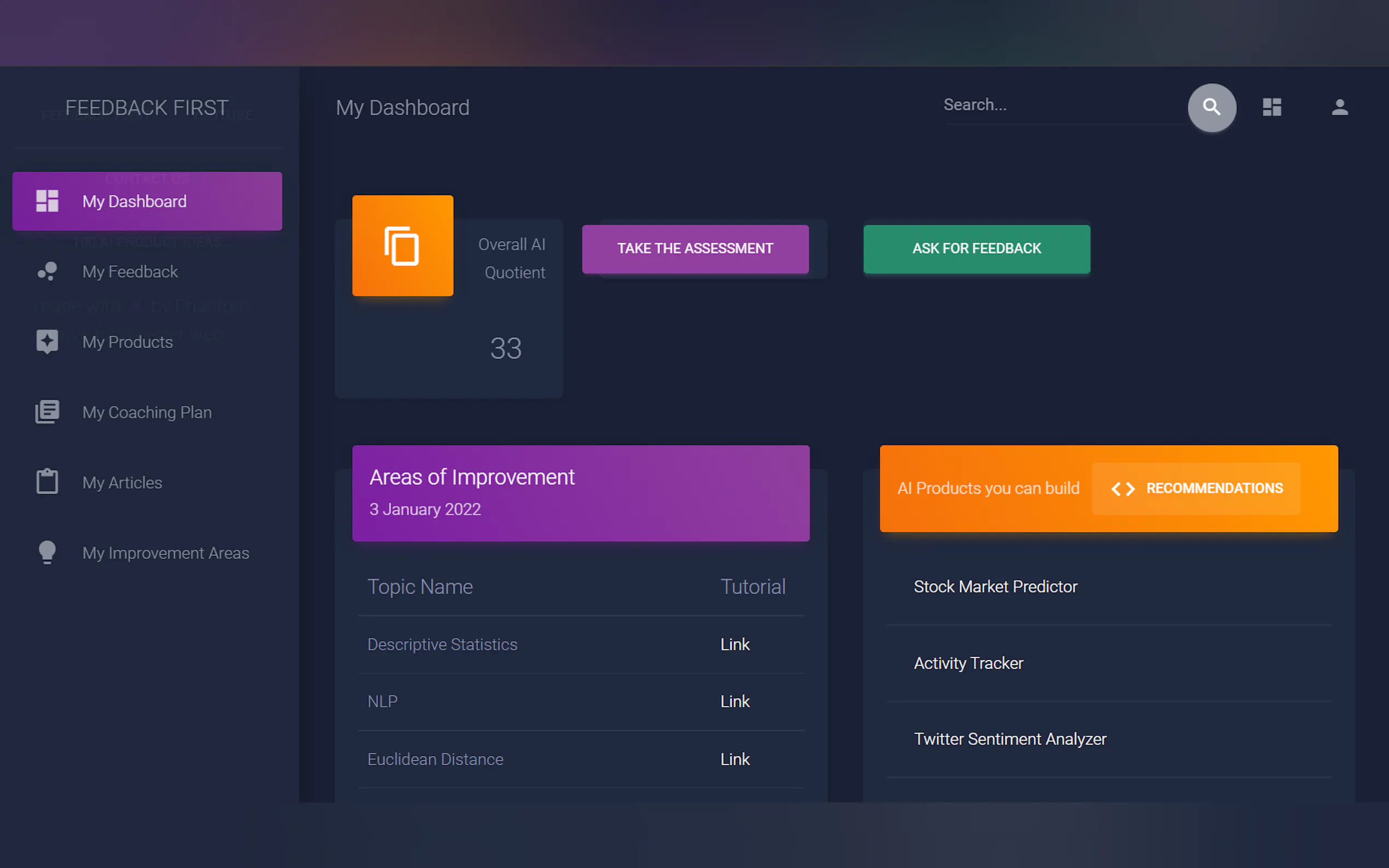Click the My Improvement Areas lightbulb icon
This screenshot has height=868, width=1389.
(47, 553)
